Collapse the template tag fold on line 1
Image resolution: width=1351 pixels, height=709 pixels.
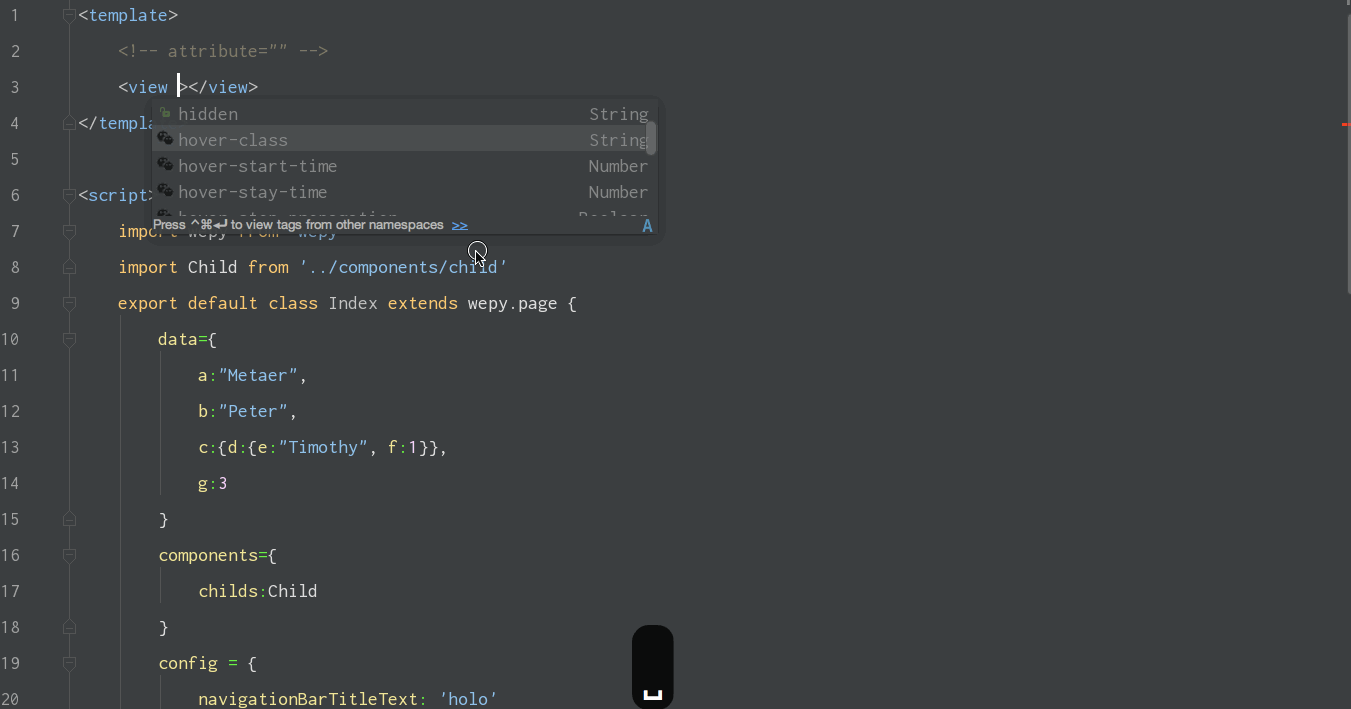click(x=68, y=15)
